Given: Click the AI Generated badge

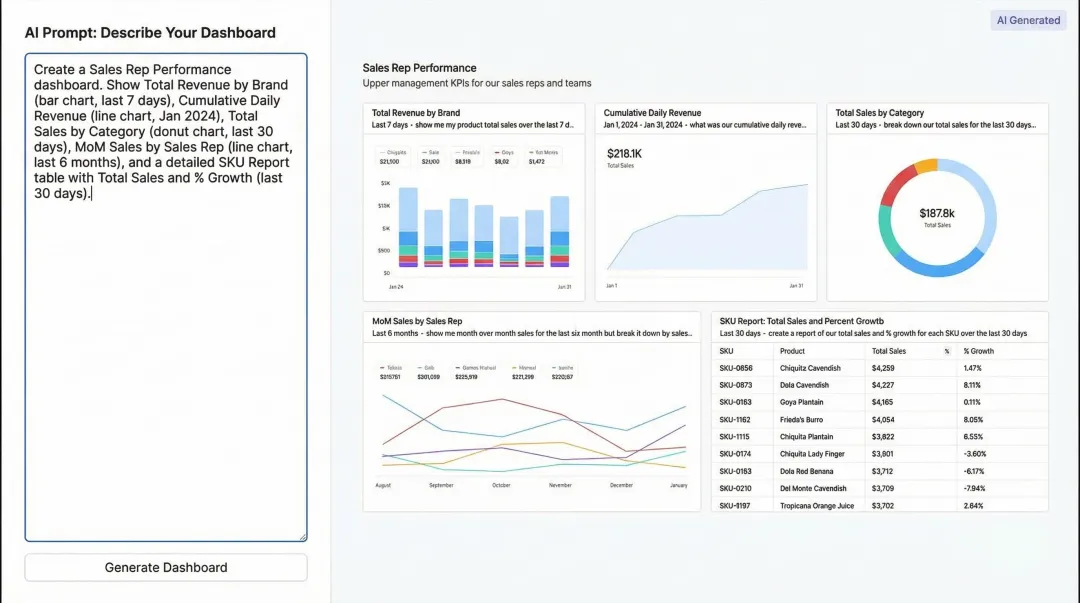Looking at the screenshot, I should pos(1027,20).
